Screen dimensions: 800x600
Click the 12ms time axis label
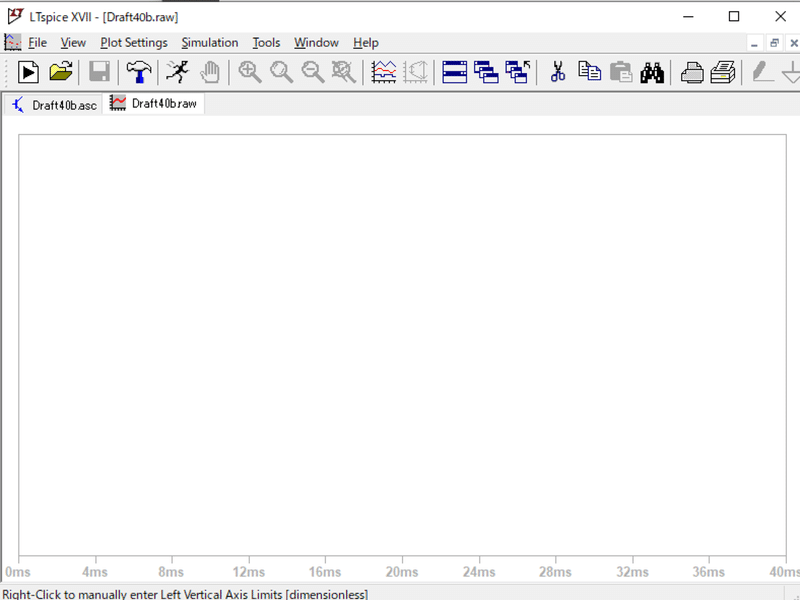point(249,572)
